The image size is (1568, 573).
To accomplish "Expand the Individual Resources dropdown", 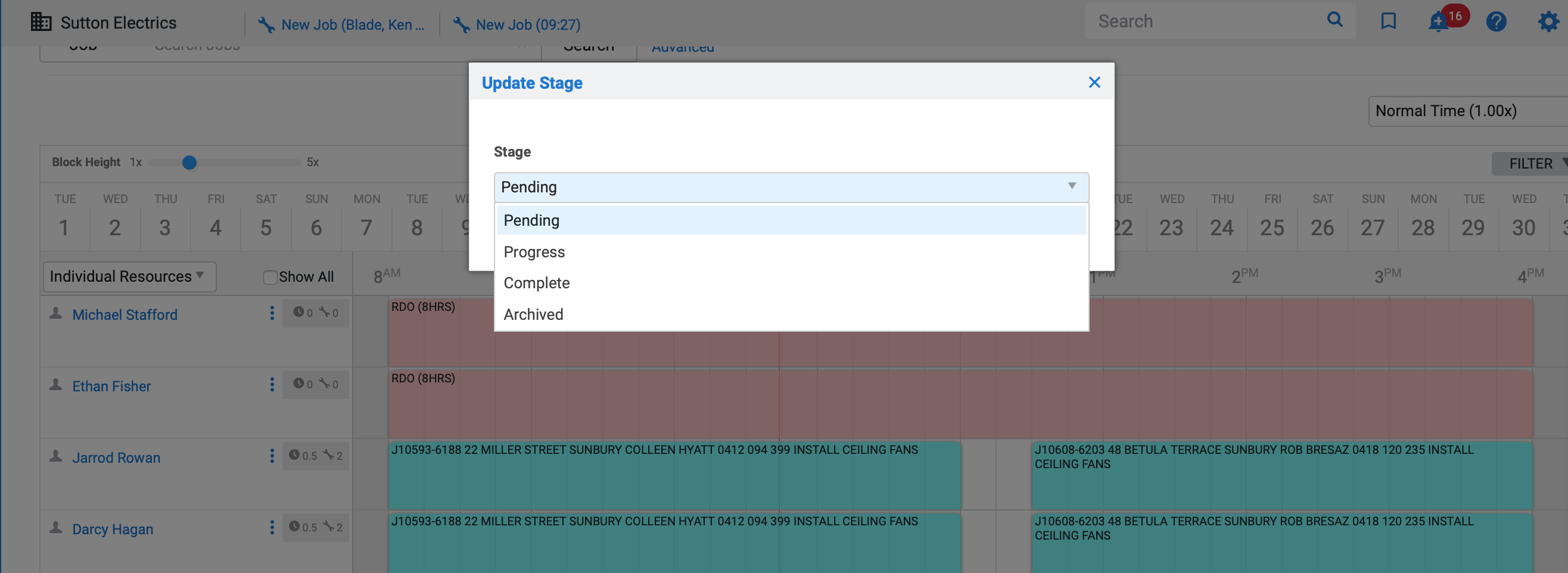I will 129,277.
